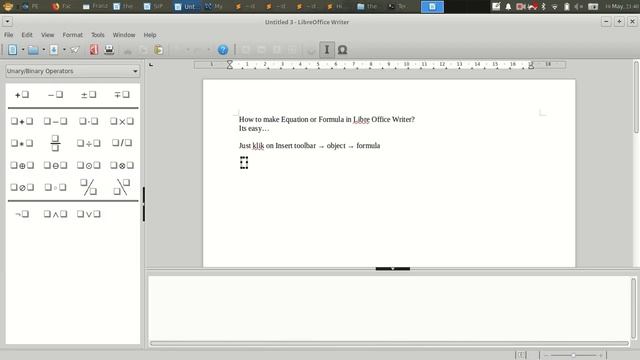Insert the plus-minus sign operator
This screenshot has width=640, height=360.
[89, 95]
